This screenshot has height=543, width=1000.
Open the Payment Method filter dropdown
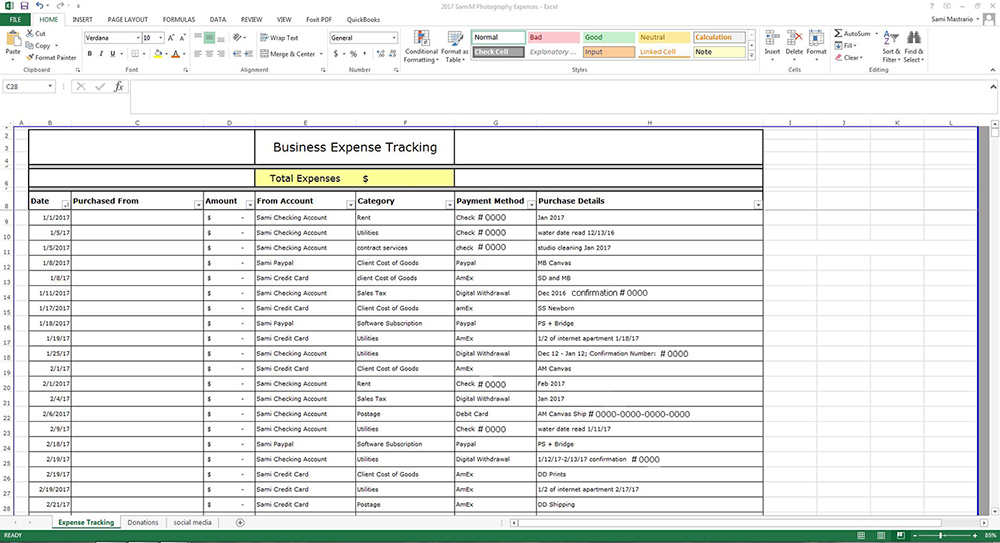531,205
